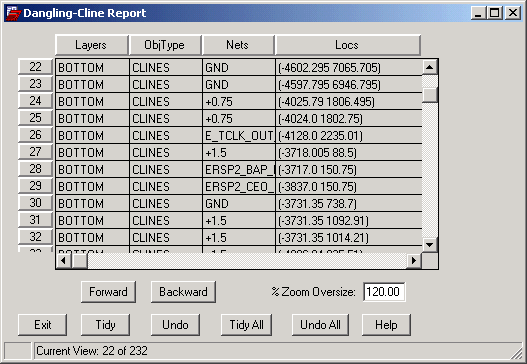Image resolution: width=527 pixels, height=364 pixels.
Task: Close the Dangling-Cline Report window
Action: pyautogui.click(x=513, y=13)
